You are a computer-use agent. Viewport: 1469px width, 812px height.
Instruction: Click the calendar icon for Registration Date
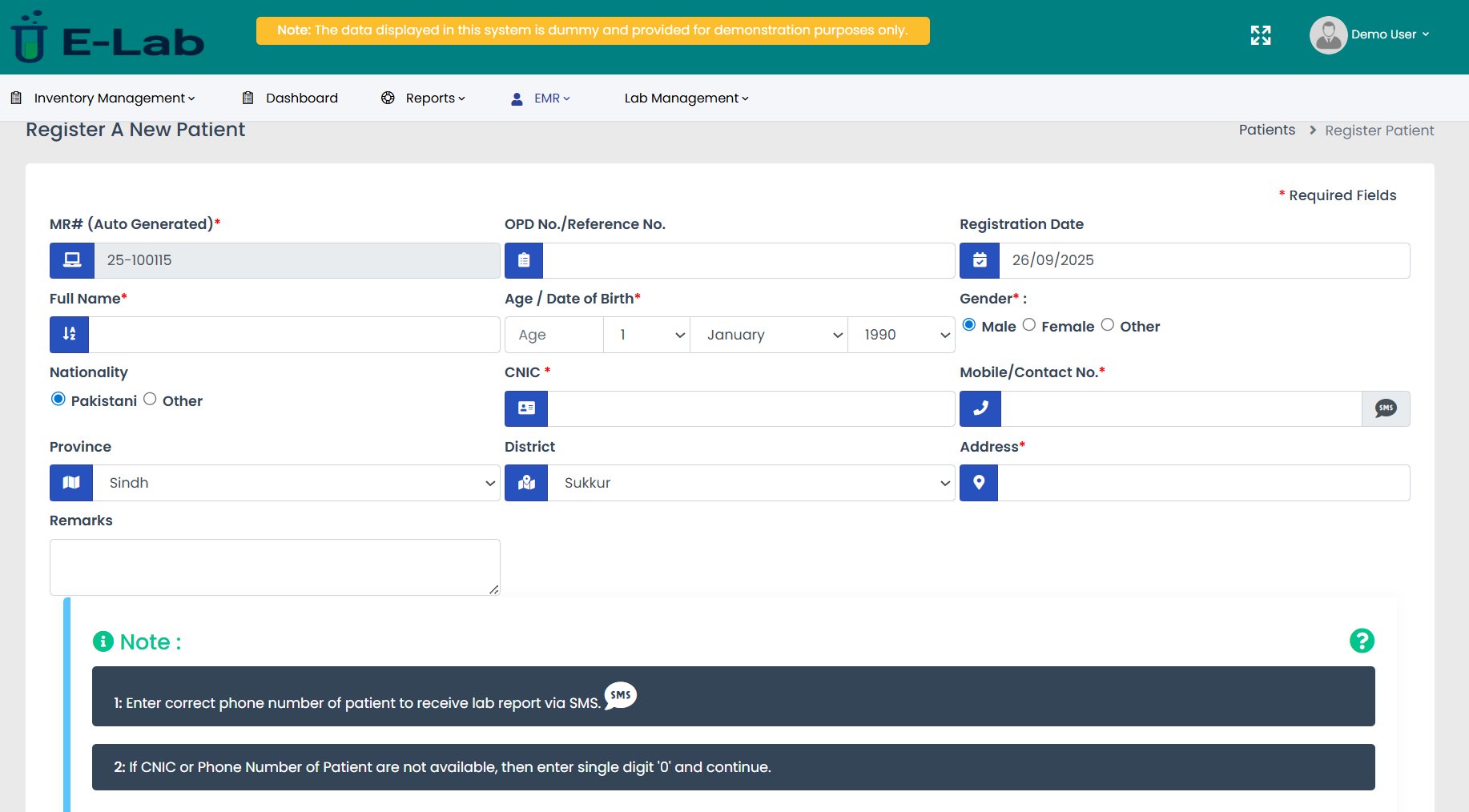(980, 260)
